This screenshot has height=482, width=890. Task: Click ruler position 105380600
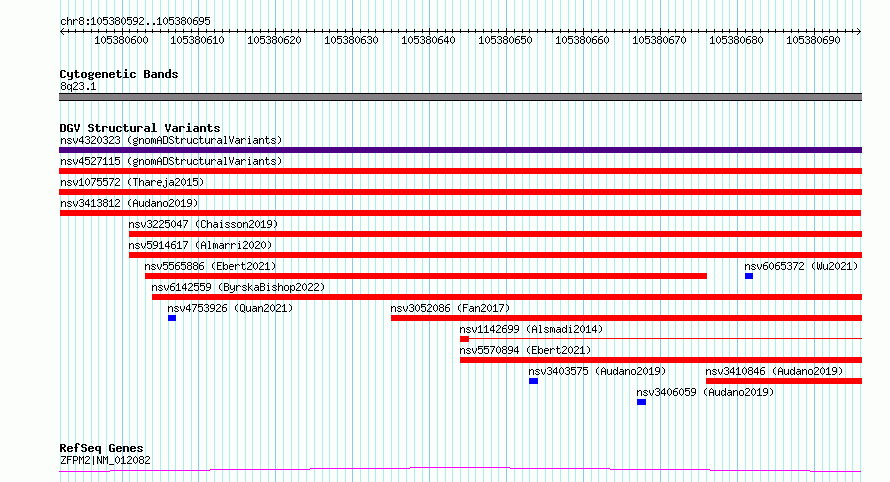[x=121, y=41]
